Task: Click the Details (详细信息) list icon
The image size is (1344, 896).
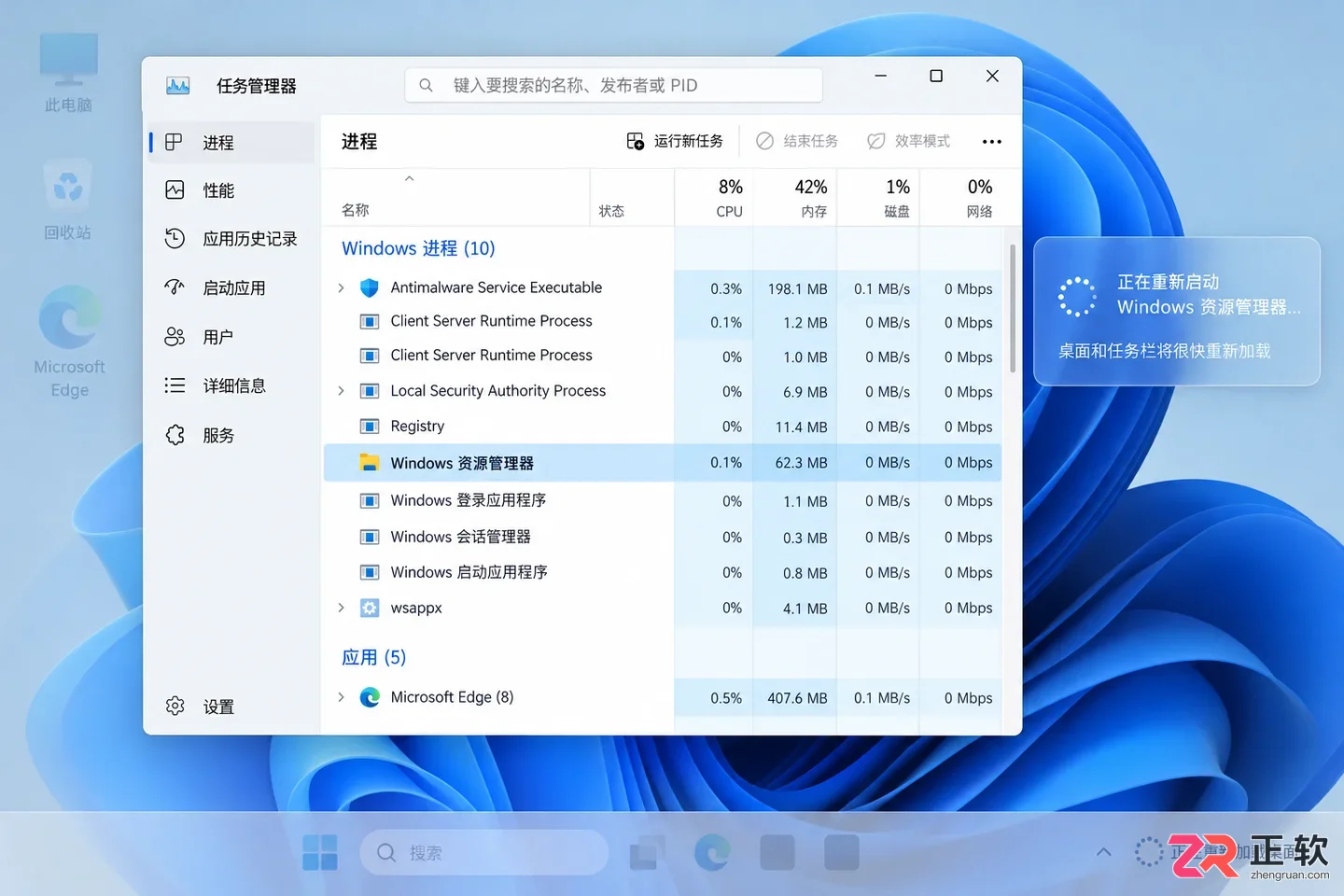Action: pyautogui.click(x=175, y=385)
